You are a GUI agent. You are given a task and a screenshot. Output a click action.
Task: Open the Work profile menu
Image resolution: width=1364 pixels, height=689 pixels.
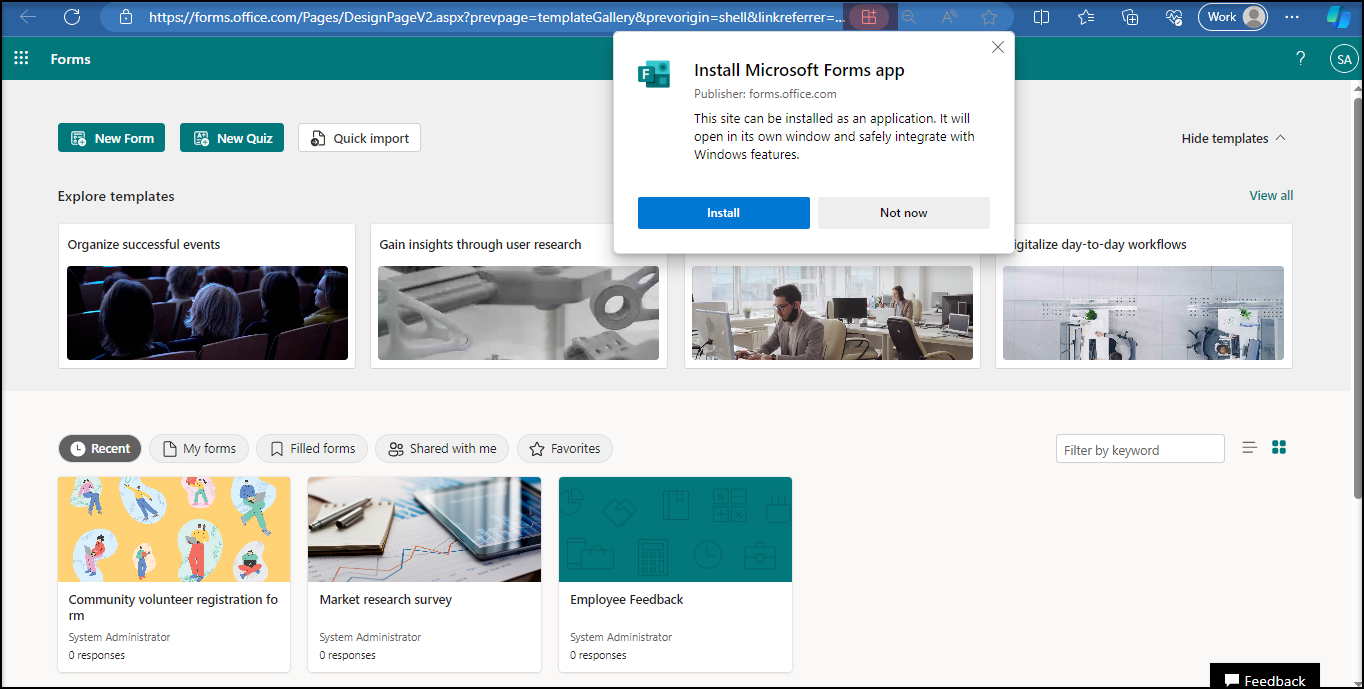(x=1234, y=17)
